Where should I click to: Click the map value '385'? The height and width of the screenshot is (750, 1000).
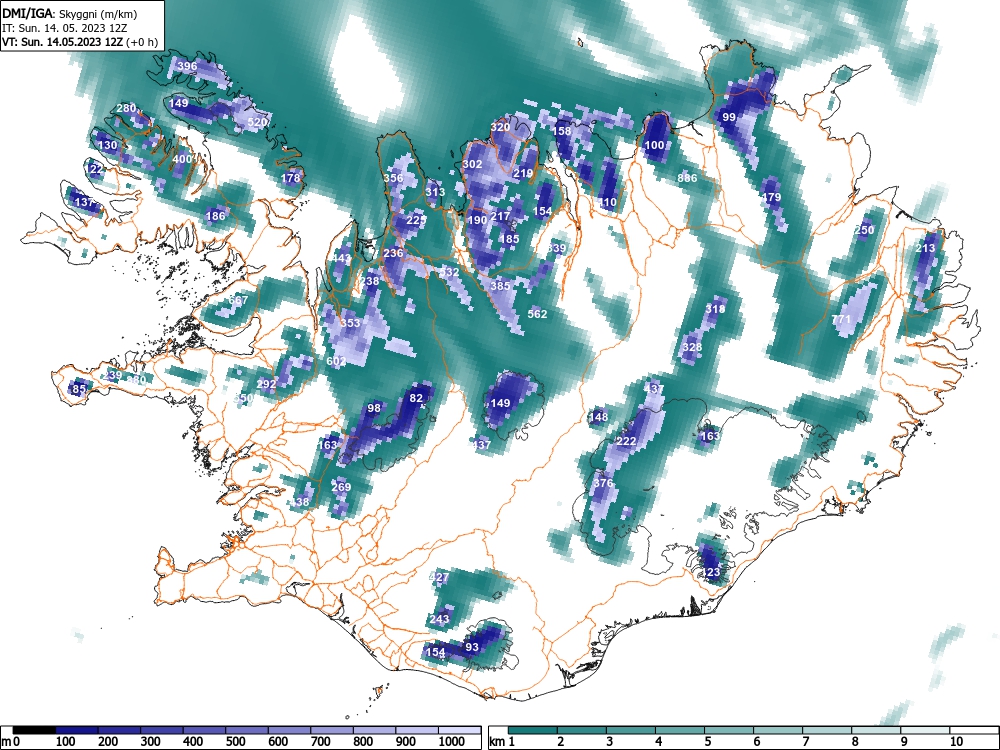click(500, 286)
